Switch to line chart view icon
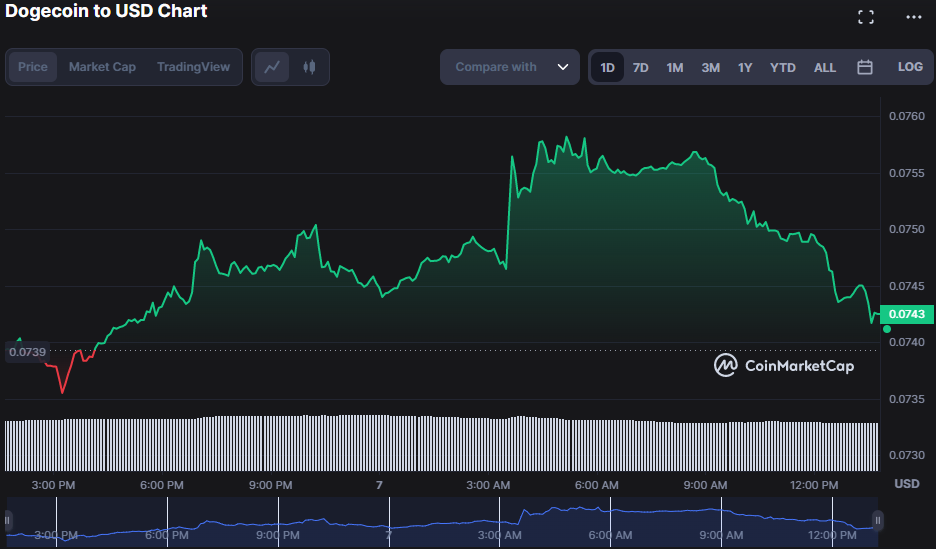936x549 pixels. click(x=272, y=67)
